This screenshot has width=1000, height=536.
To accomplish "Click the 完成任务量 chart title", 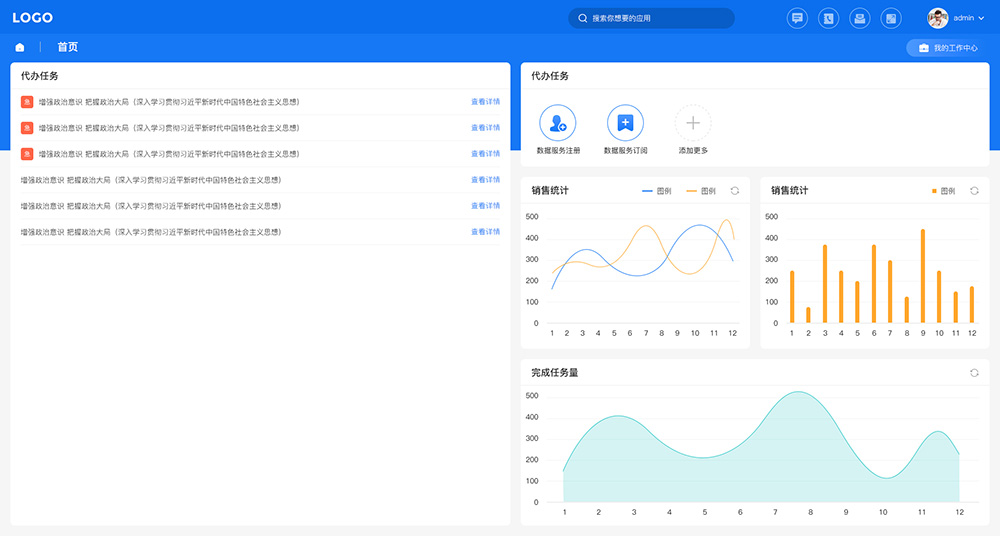I will coord(555,373).
